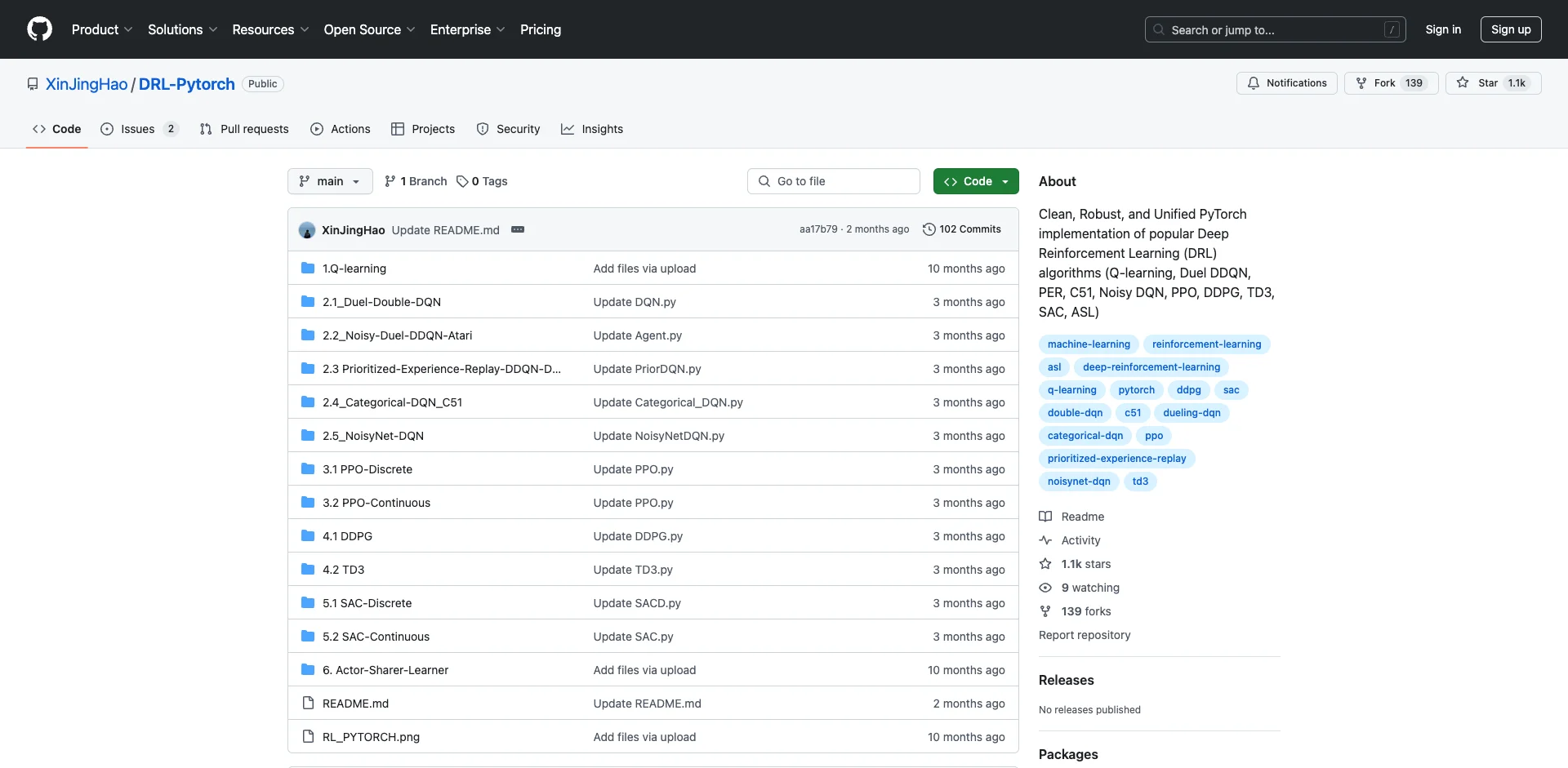Click the Report repository link

click(x=1085, y=635)
